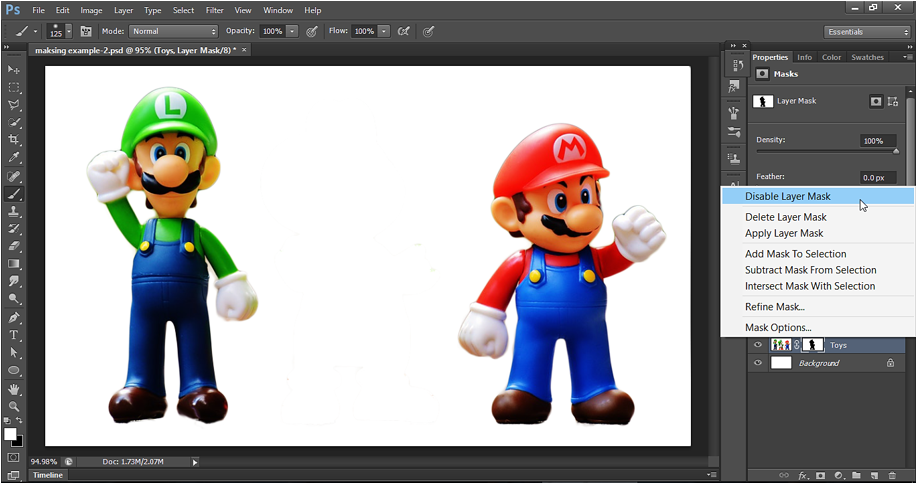Viewport: 918px width, 485px height.
Task: Click the Density slider handle
Action: [896, 152]
